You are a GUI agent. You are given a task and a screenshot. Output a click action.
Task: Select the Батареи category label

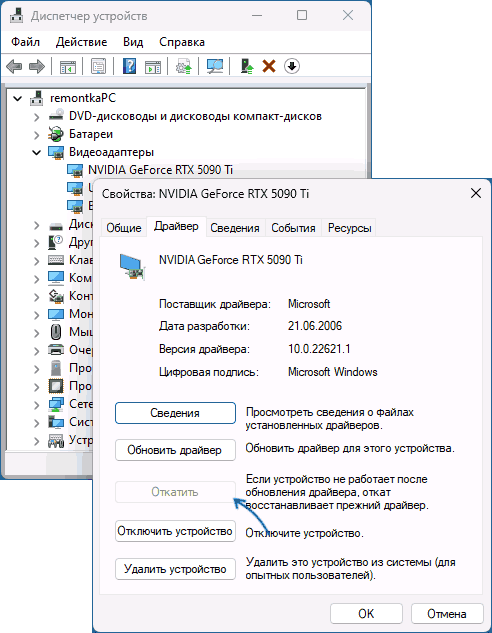coord(91,134)
